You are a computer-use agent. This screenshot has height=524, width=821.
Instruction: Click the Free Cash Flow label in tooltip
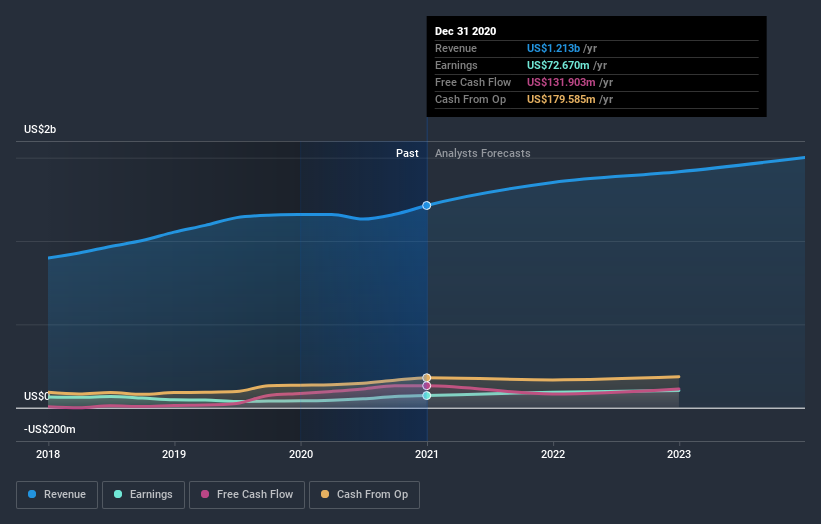(x=473, y=82)
